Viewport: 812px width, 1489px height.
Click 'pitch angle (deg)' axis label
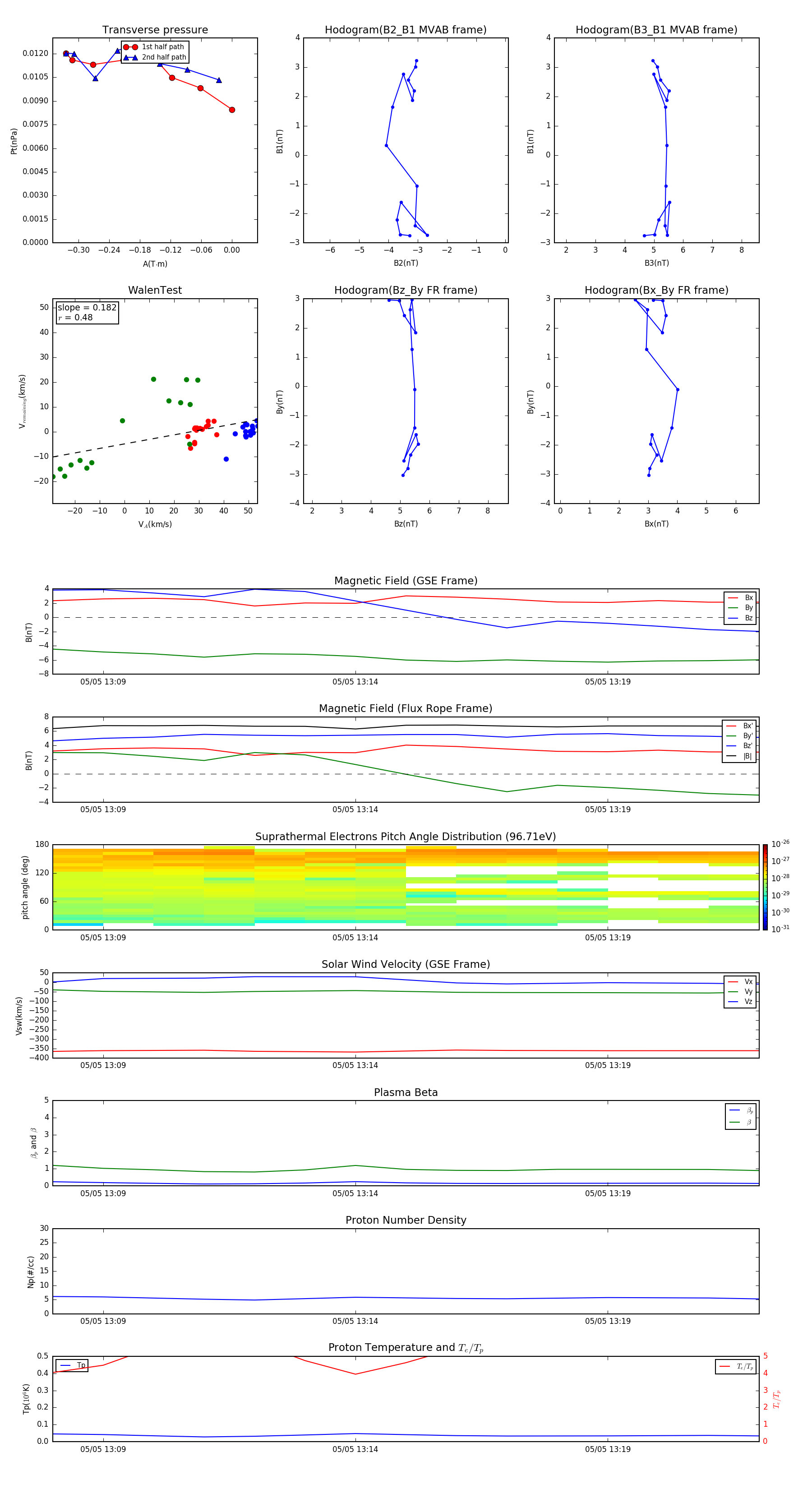25,887
